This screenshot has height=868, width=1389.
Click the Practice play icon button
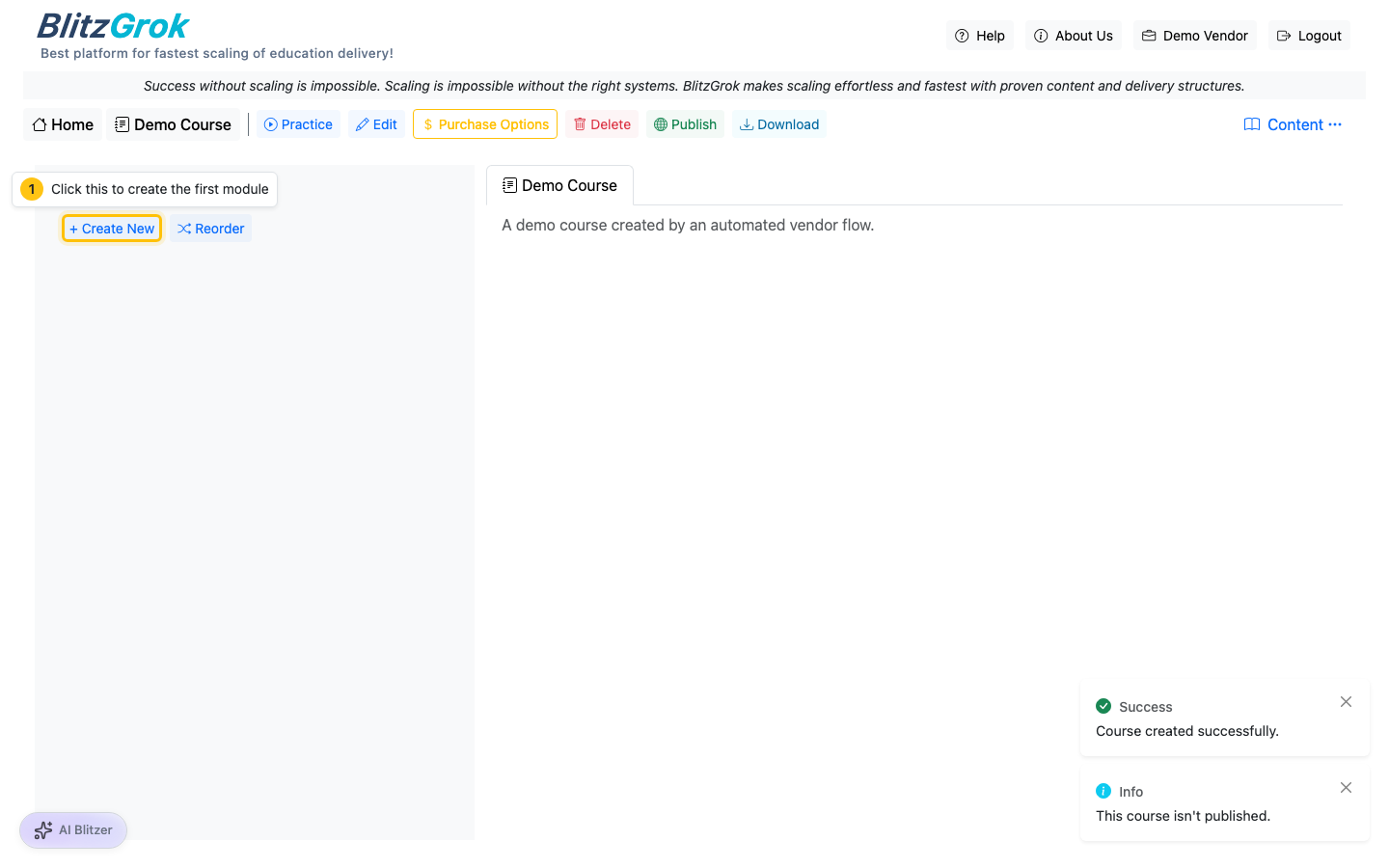[x=298, y=124]
